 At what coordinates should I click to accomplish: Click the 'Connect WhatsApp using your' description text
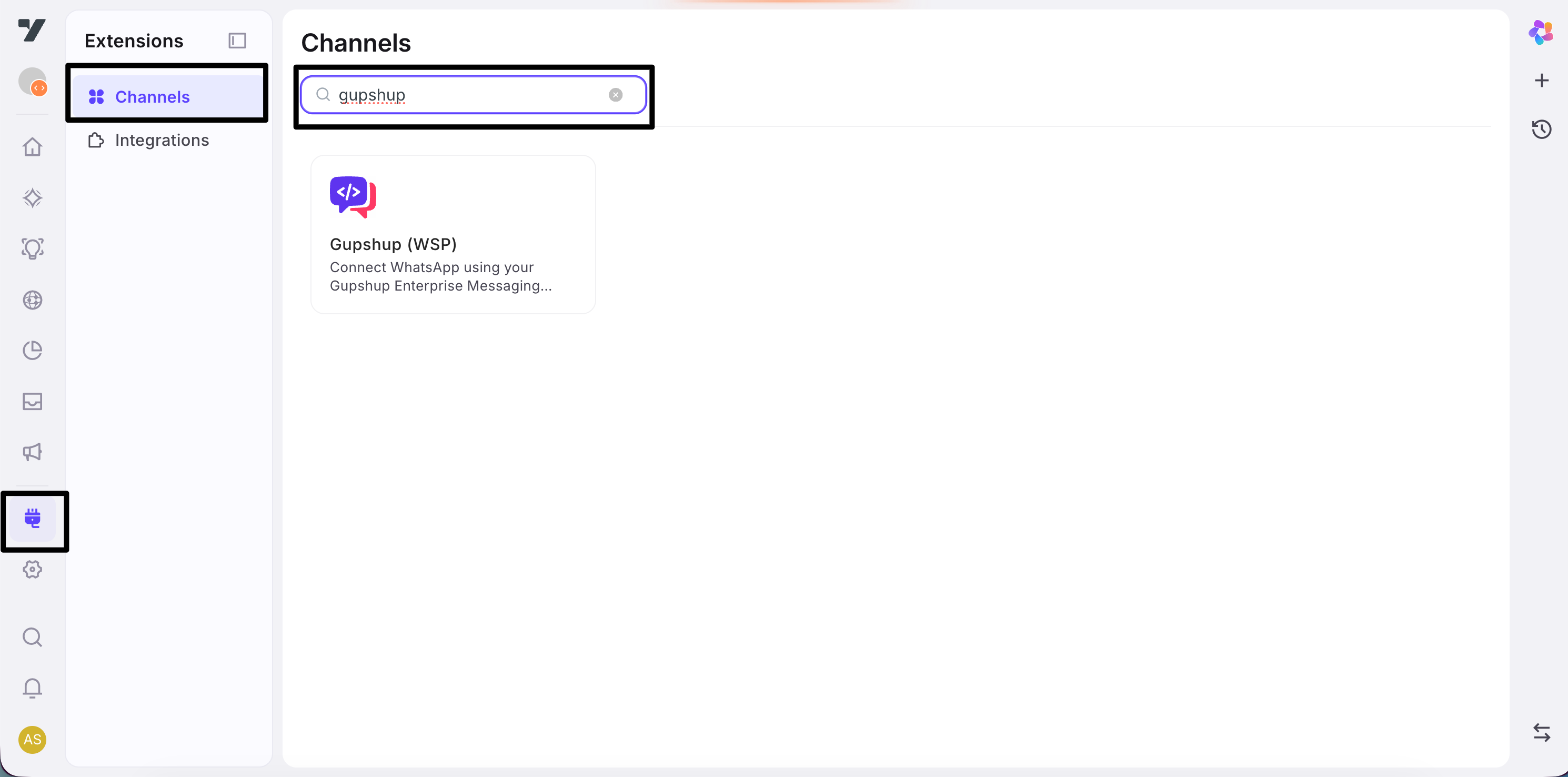point(431,267)
